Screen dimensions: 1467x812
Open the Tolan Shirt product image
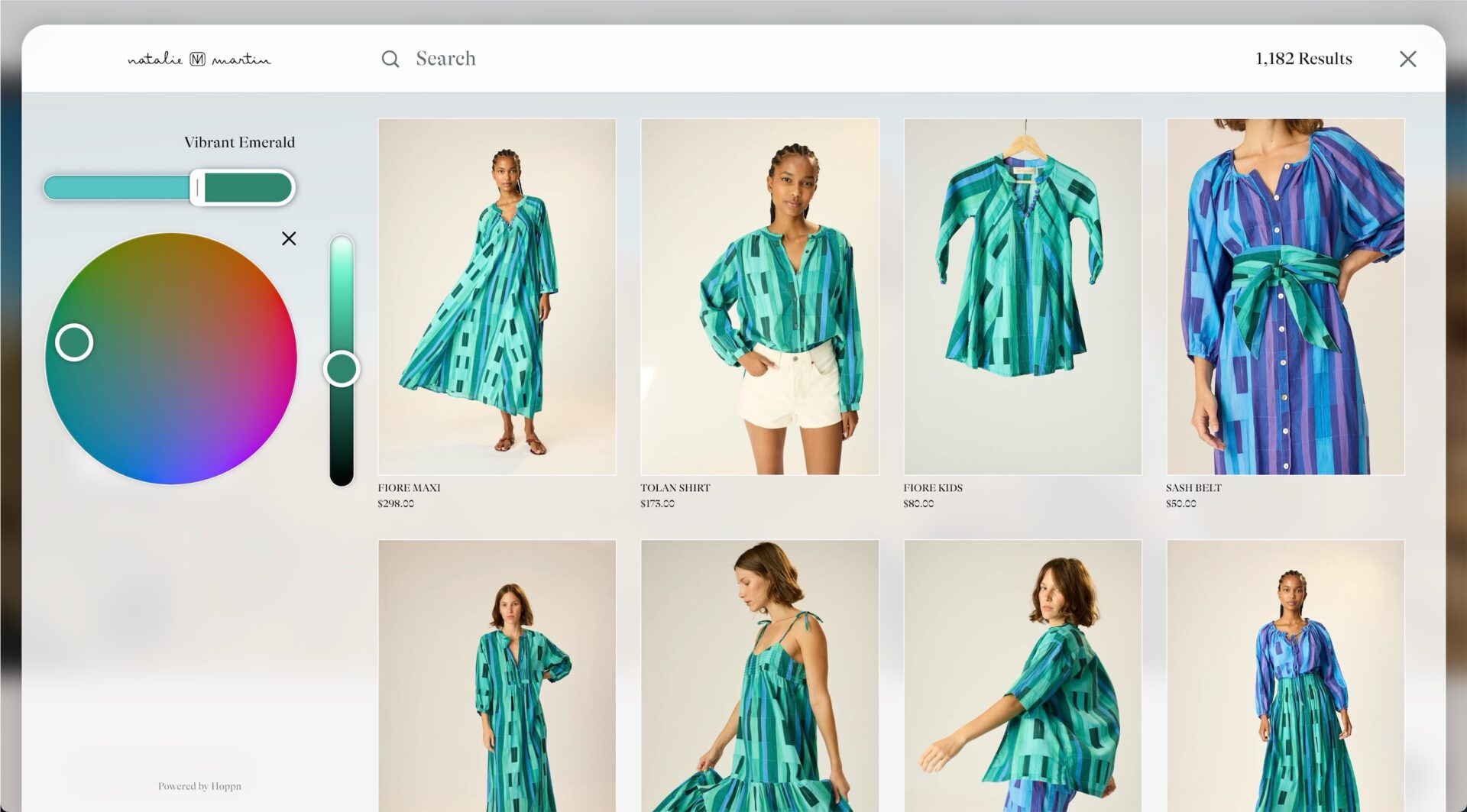click(x=759, y=296)
